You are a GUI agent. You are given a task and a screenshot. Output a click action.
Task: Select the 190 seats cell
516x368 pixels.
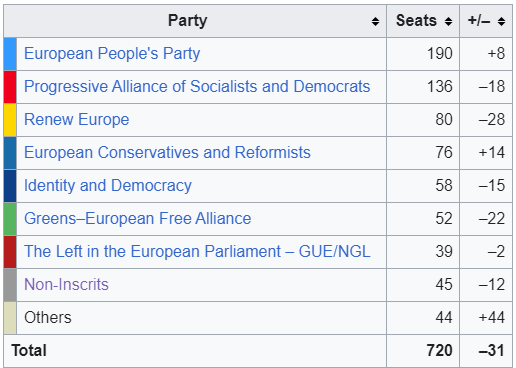tap(423, 54)
